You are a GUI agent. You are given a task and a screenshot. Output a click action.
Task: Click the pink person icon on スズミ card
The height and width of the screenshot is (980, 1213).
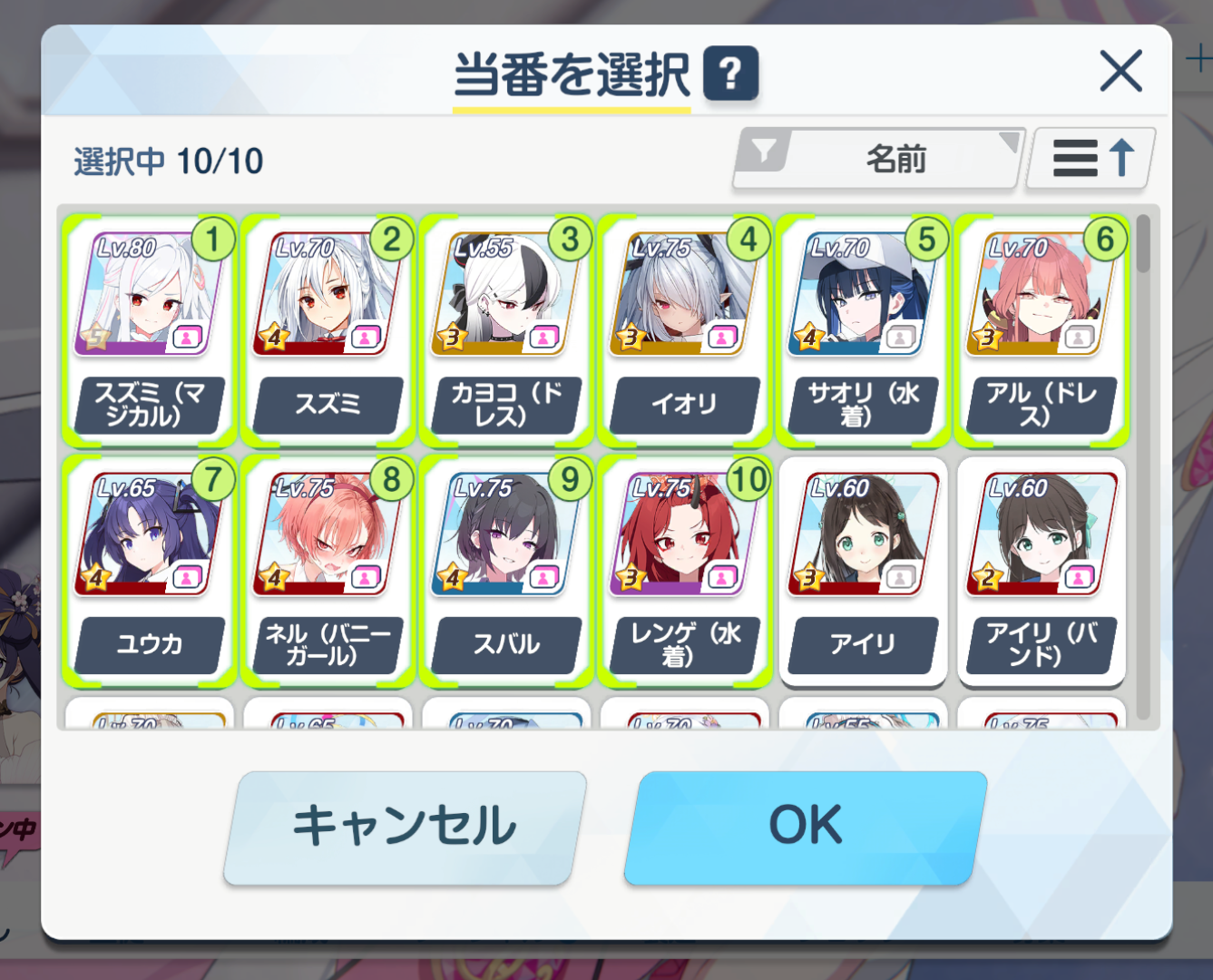pyautogui.click(x=366, y=338)
